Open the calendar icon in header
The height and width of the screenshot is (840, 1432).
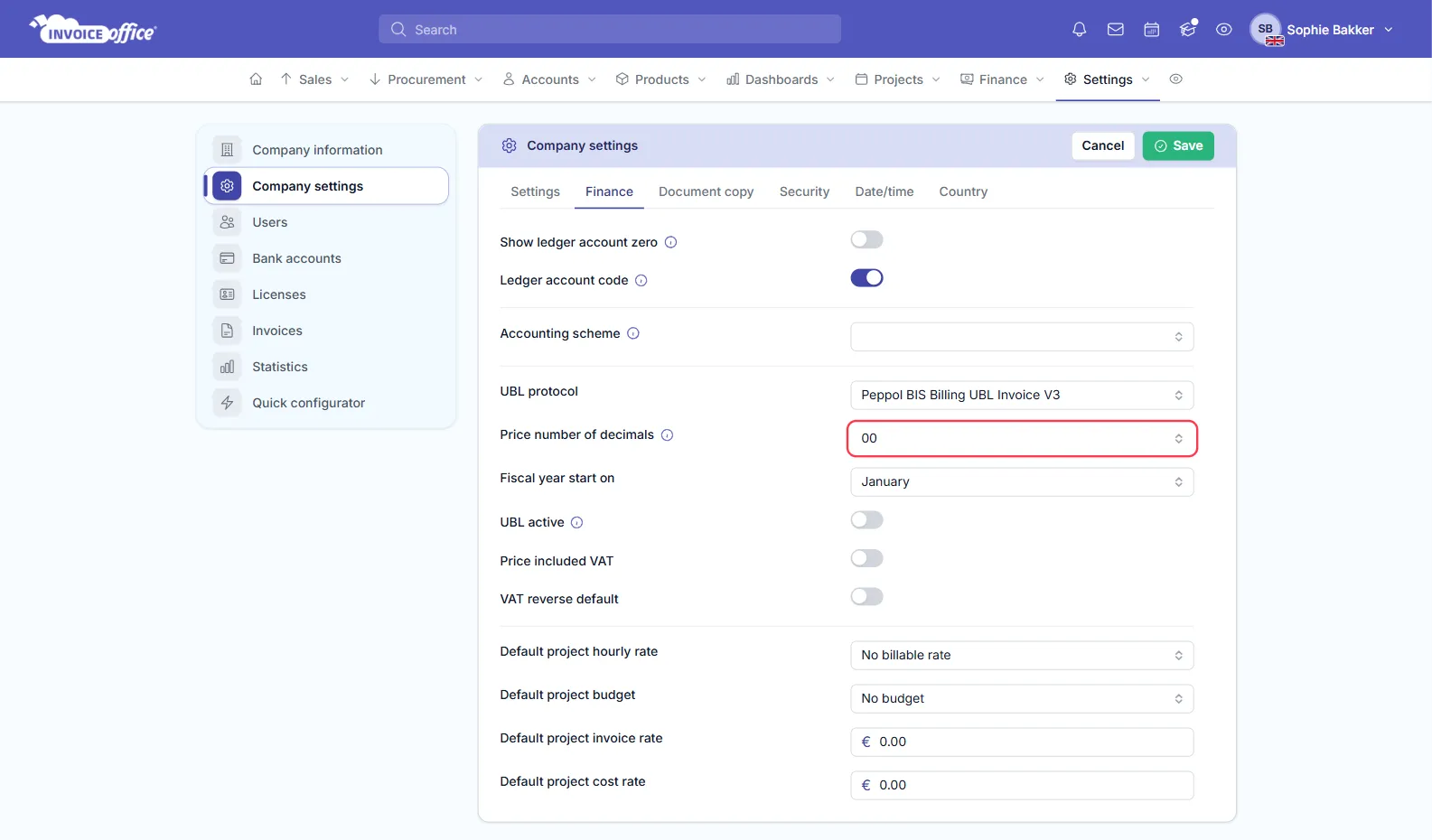click(x=1152, y=30)
